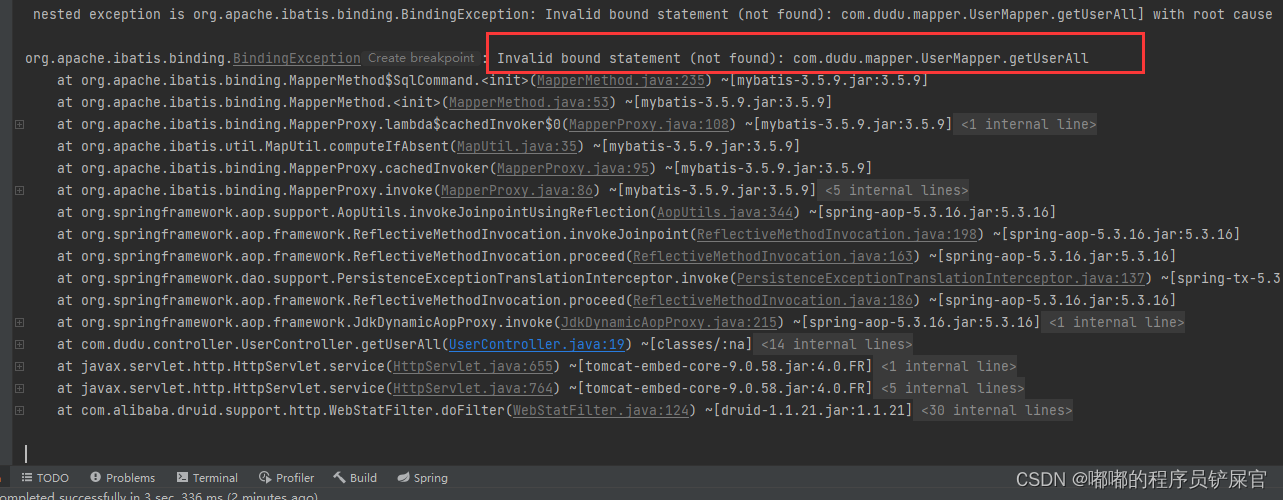Open the AopUtils.java:344 source link
Screen dimensions: 1283x500
point(726,212)
